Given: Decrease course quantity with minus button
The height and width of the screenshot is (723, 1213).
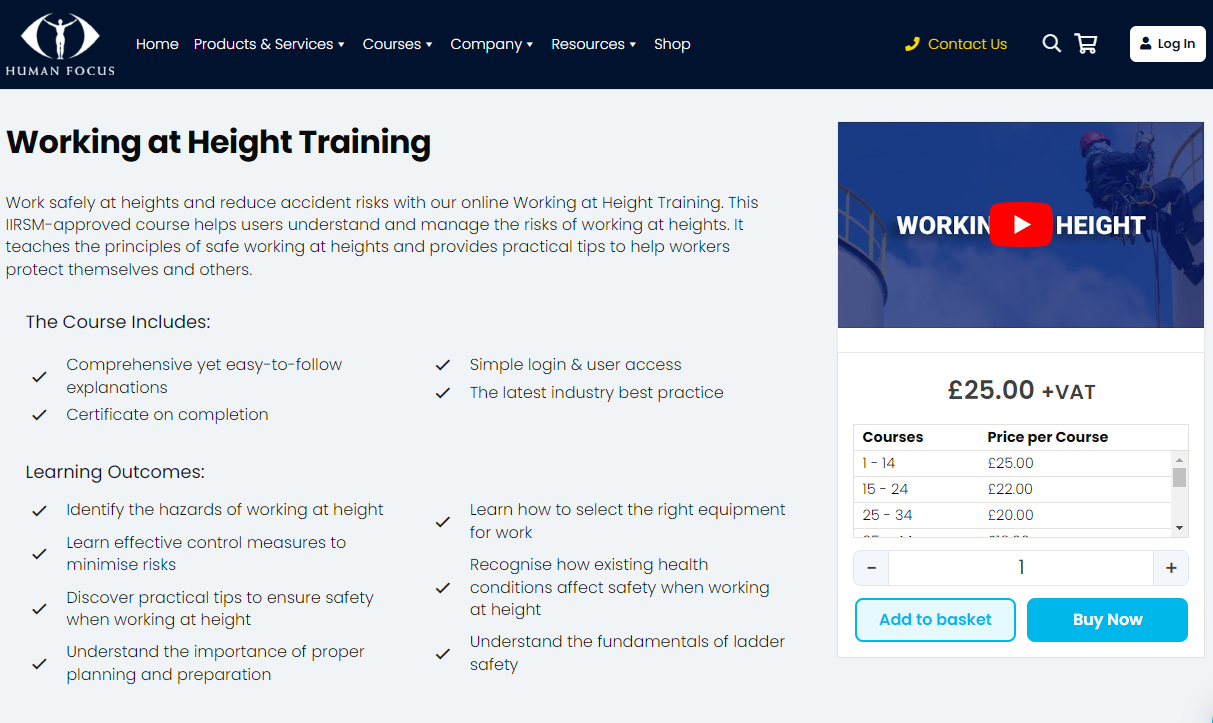Looking at the screenshot, I should point(872,568).
